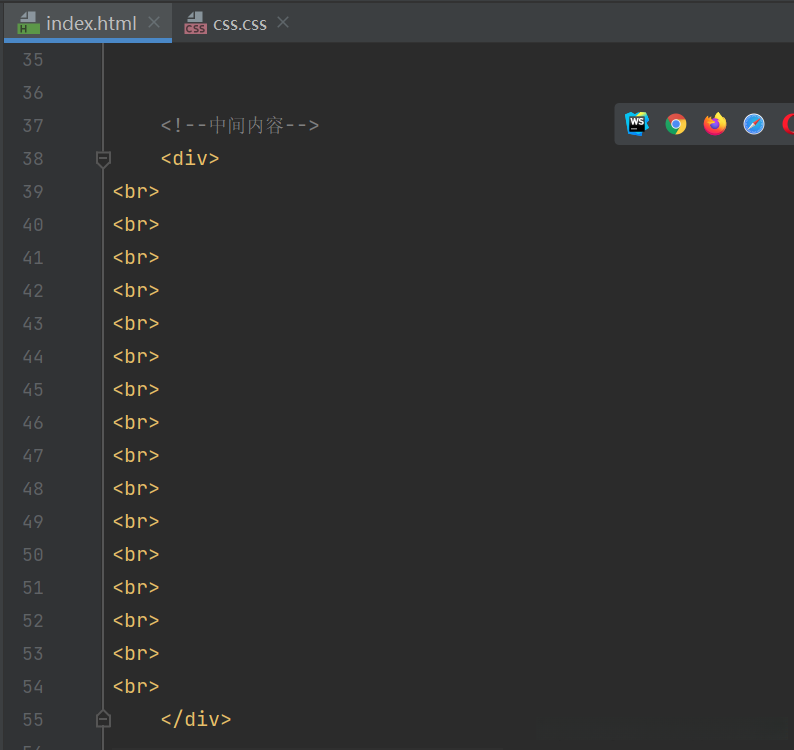Select the index.html tab
Viewport: 794px width, 750px height.
pos(90,23)
